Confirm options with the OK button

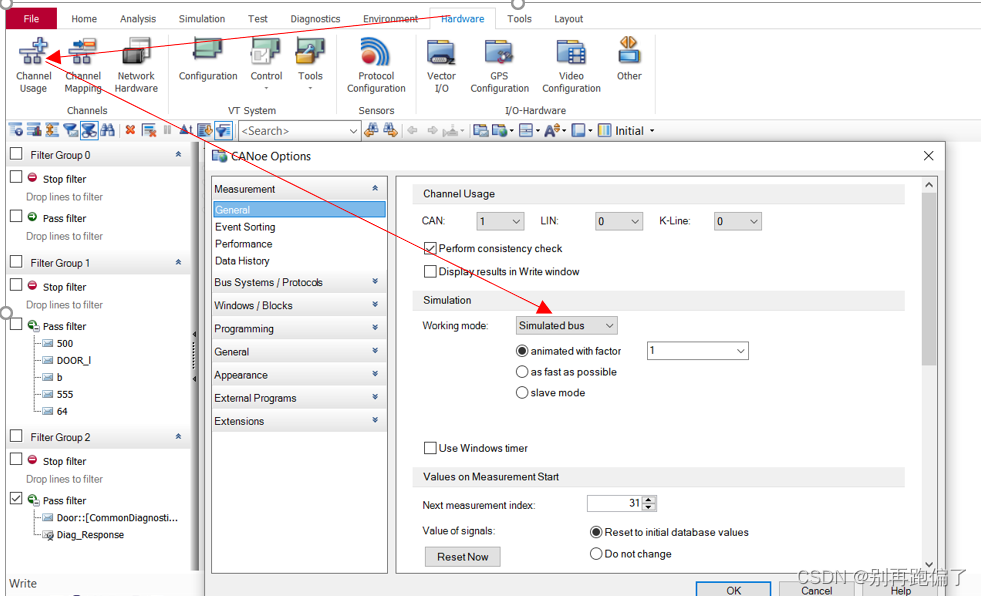(733, 590)
